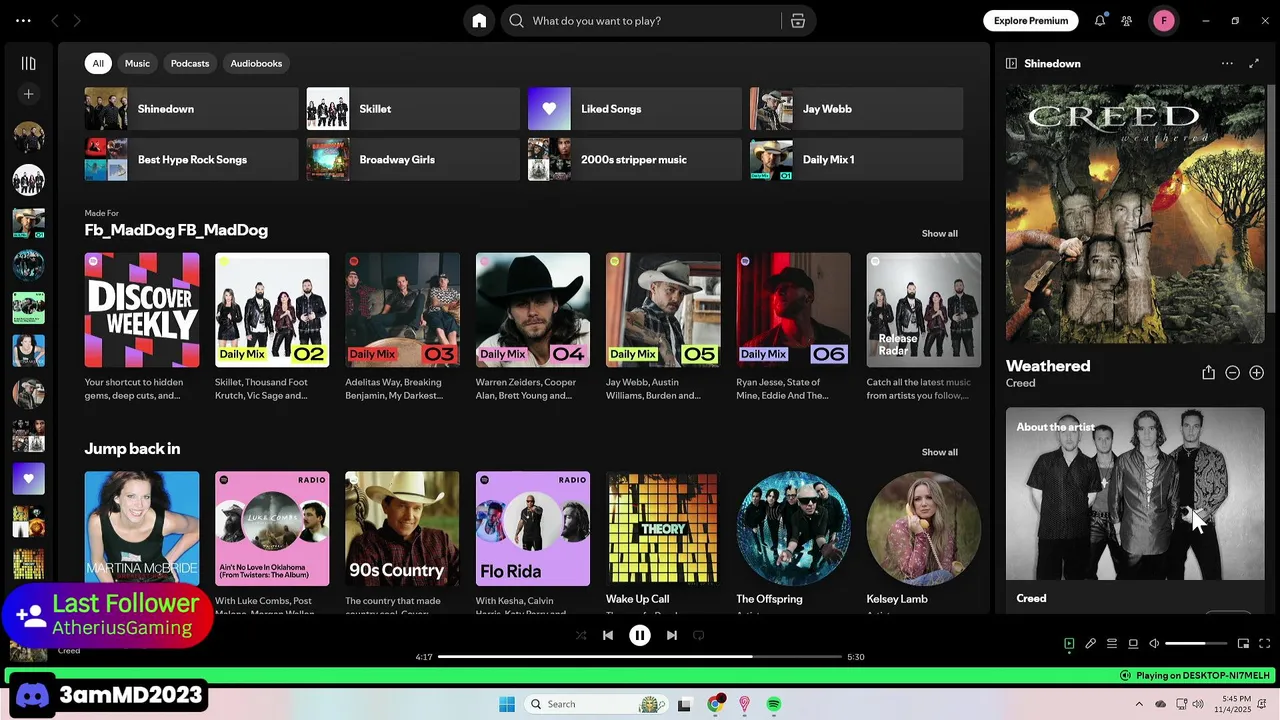Image resolution: width=1280 pixels, height=720 pixels.
Task: Open Daily Mix 06 cover
Action: pyautogui.click(x=793, y=310)
